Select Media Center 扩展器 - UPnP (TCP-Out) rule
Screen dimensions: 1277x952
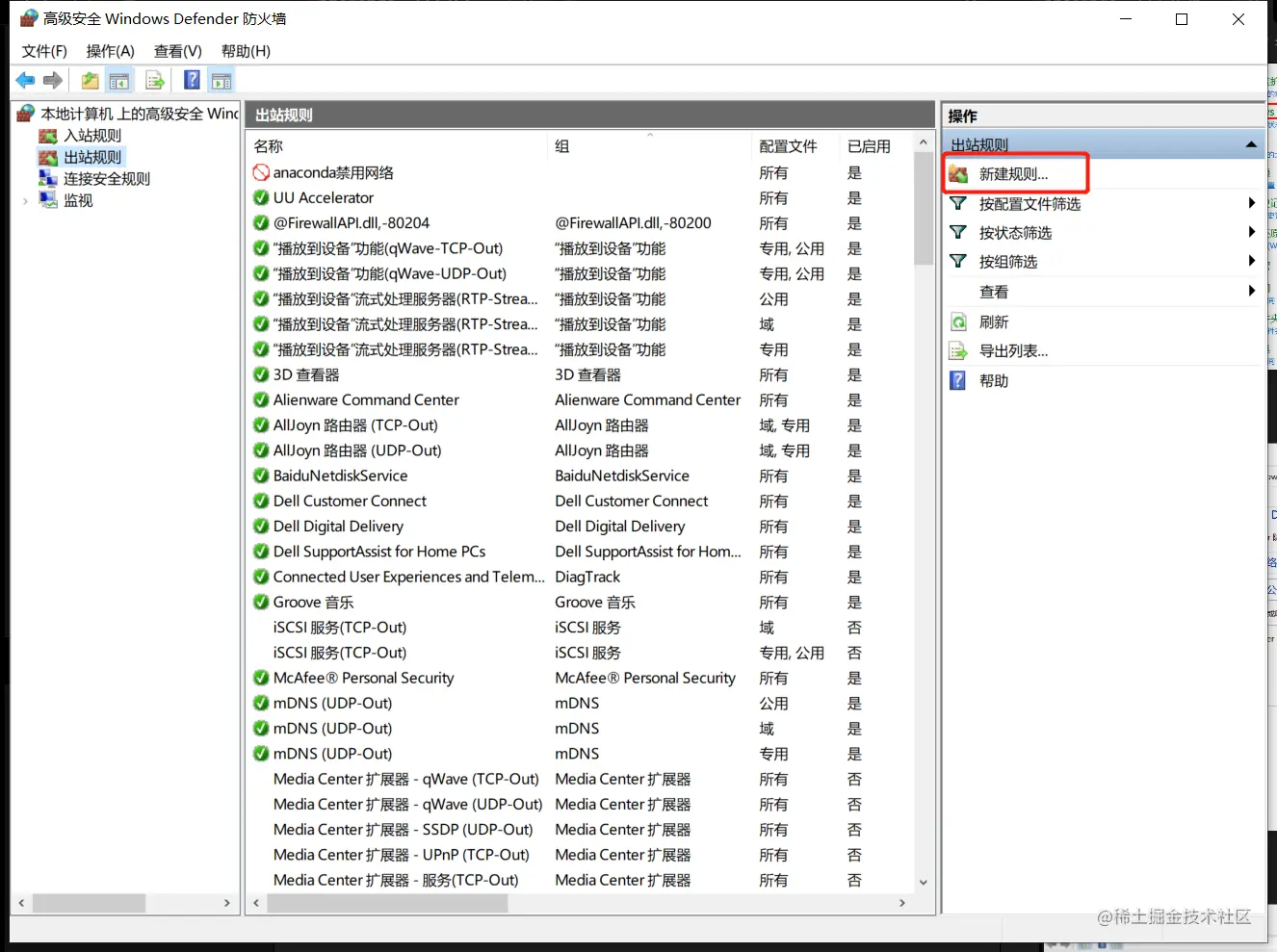(402, 855)
